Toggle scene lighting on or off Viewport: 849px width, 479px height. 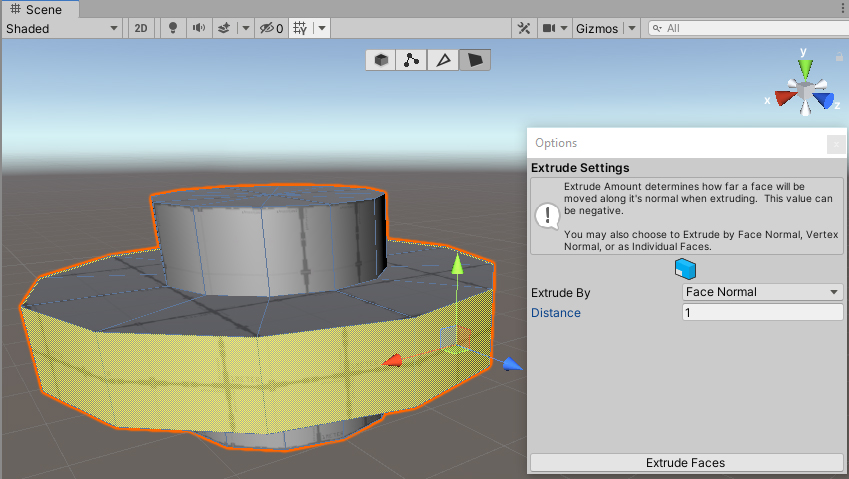[173, 29]
